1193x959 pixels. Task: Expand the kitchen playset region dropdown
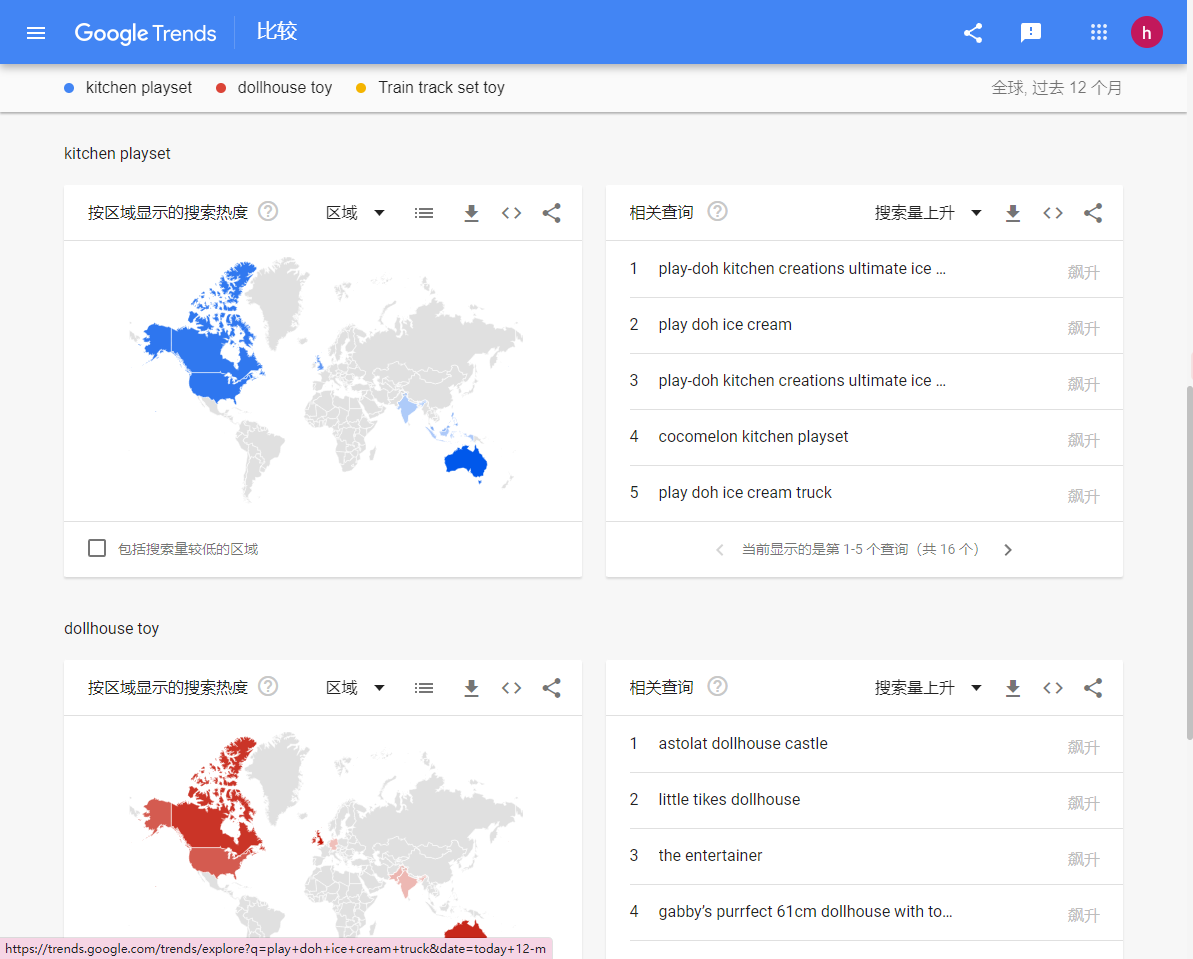pos(355,213)
